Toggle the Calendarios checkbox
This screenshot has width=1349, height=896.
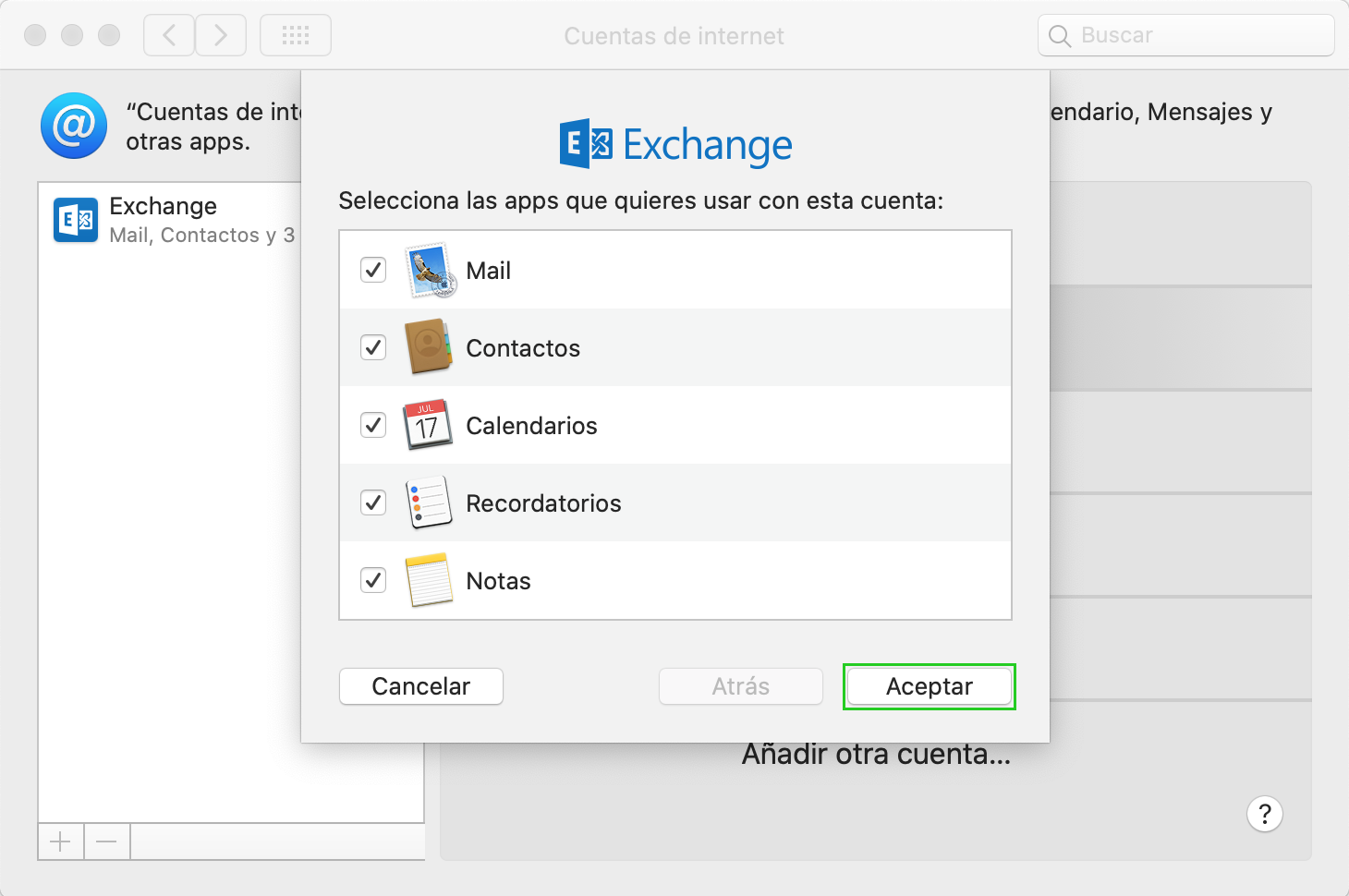373,425
